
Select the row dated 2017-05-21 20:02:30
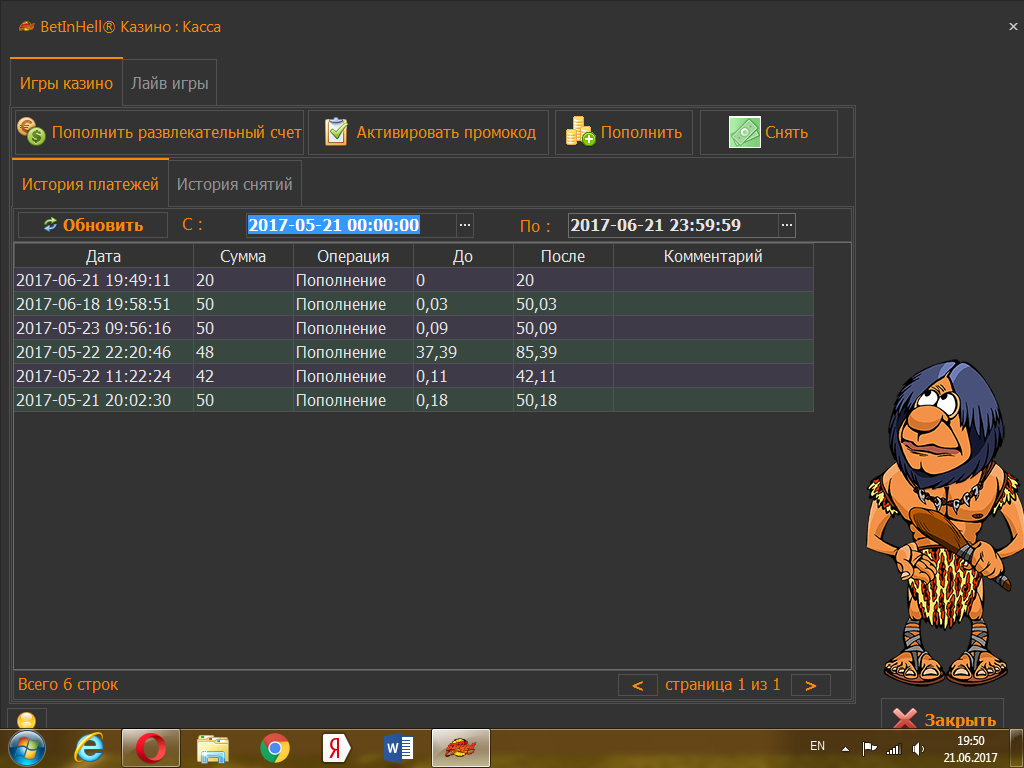413,400
